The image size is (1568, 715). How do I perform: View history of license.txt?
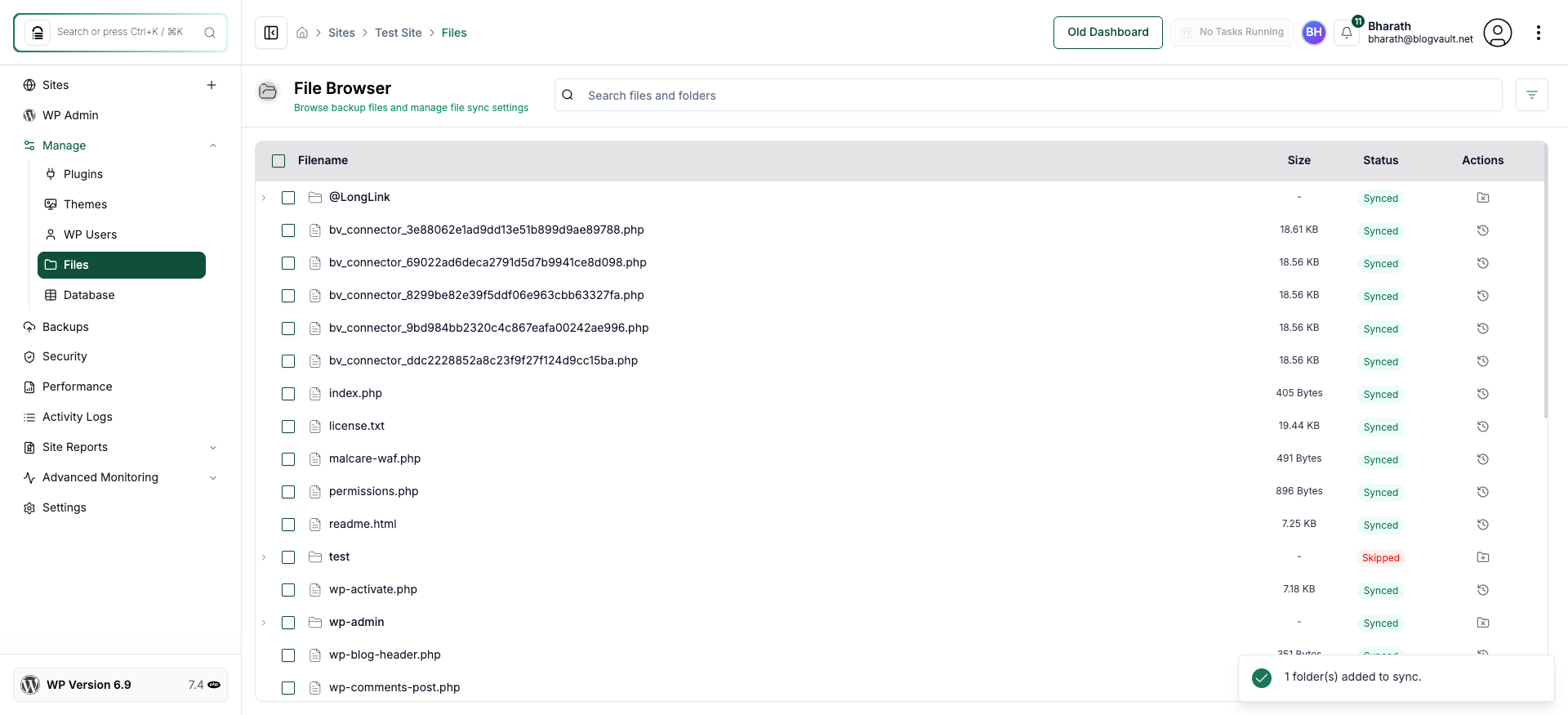(1483, 427)
